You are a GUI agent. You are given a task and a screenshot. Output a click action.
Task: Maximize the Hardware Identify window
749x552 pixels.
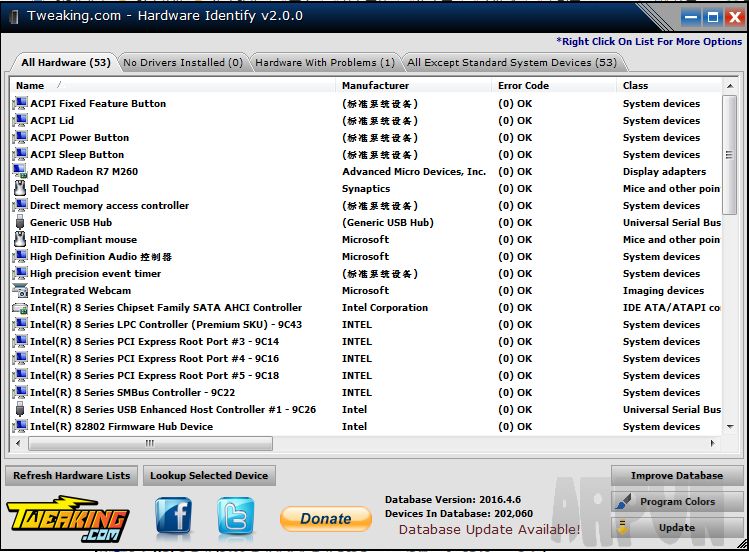point(713,18)
